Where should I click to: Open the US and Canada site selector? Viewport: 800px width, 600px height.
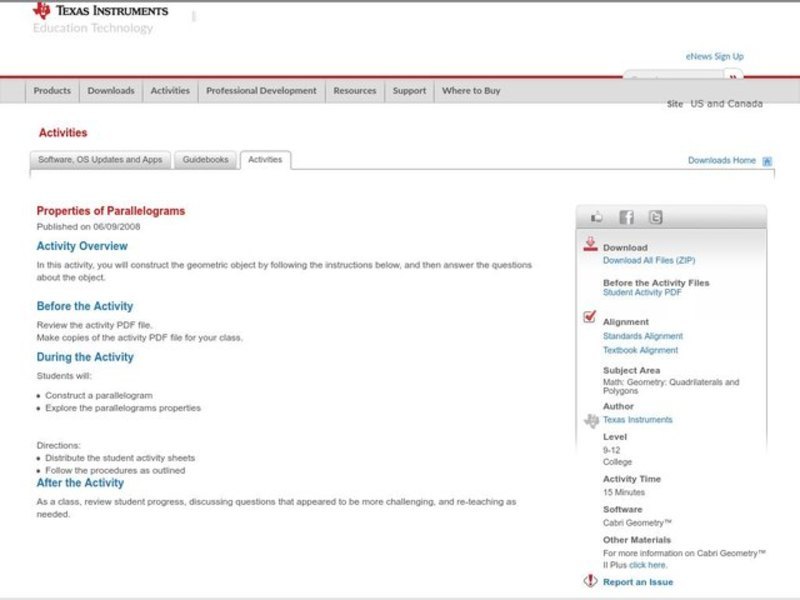click(726, 104)
